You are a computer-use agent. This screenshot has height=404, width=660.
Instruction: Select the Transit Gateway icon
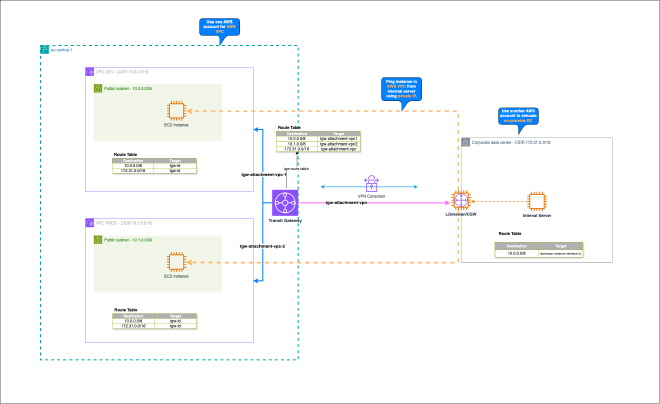pyautogui.click(x=285, y=203)
